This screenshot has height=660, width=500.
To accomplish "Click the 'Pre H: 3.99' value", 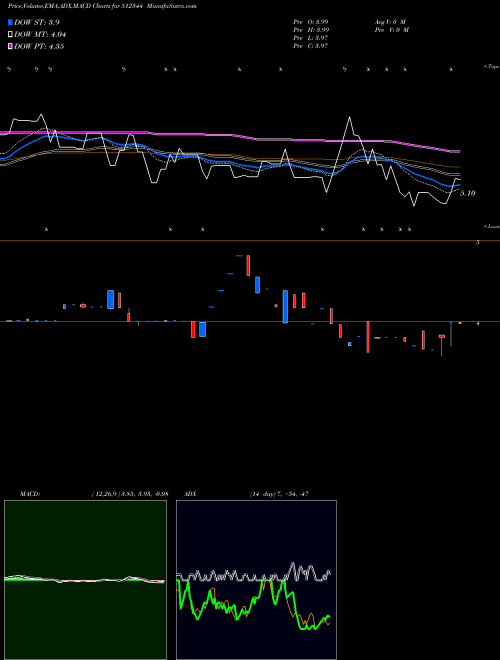I will (311, 30).
